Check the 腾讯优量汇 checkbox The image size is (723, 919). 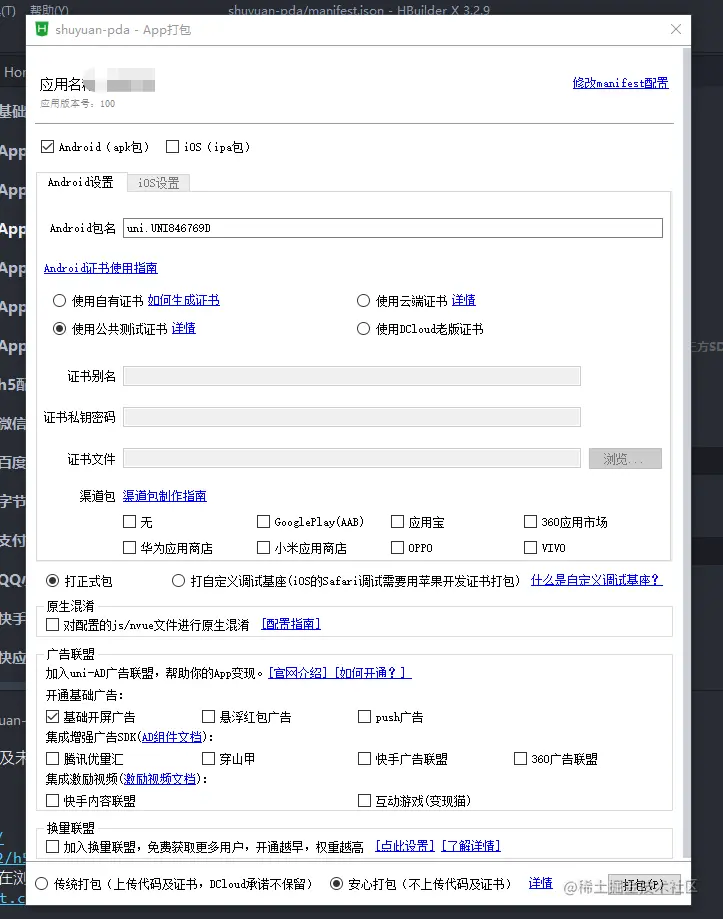pos(52,758)
